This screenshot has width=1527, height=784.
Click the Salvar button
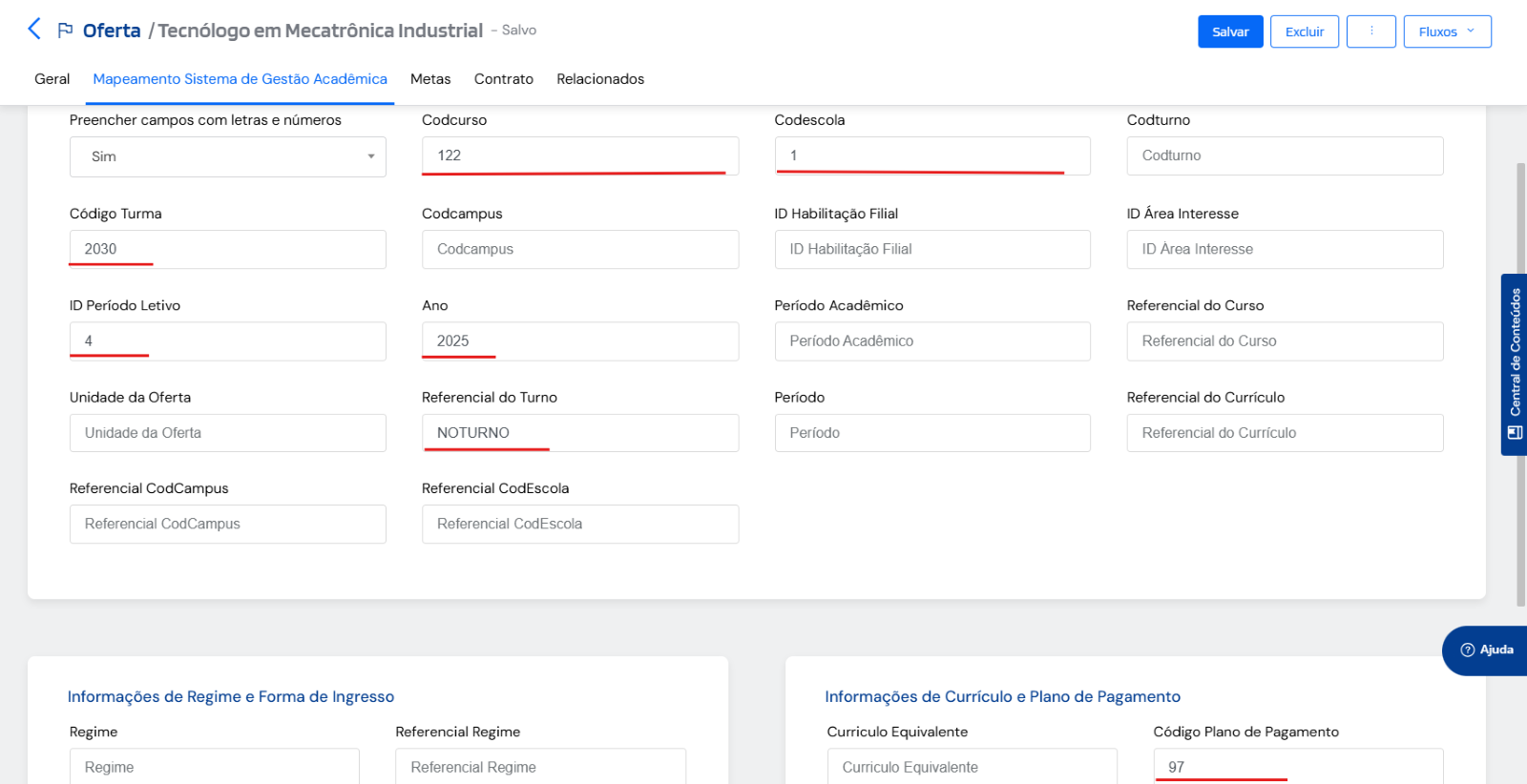[1230, 31]
